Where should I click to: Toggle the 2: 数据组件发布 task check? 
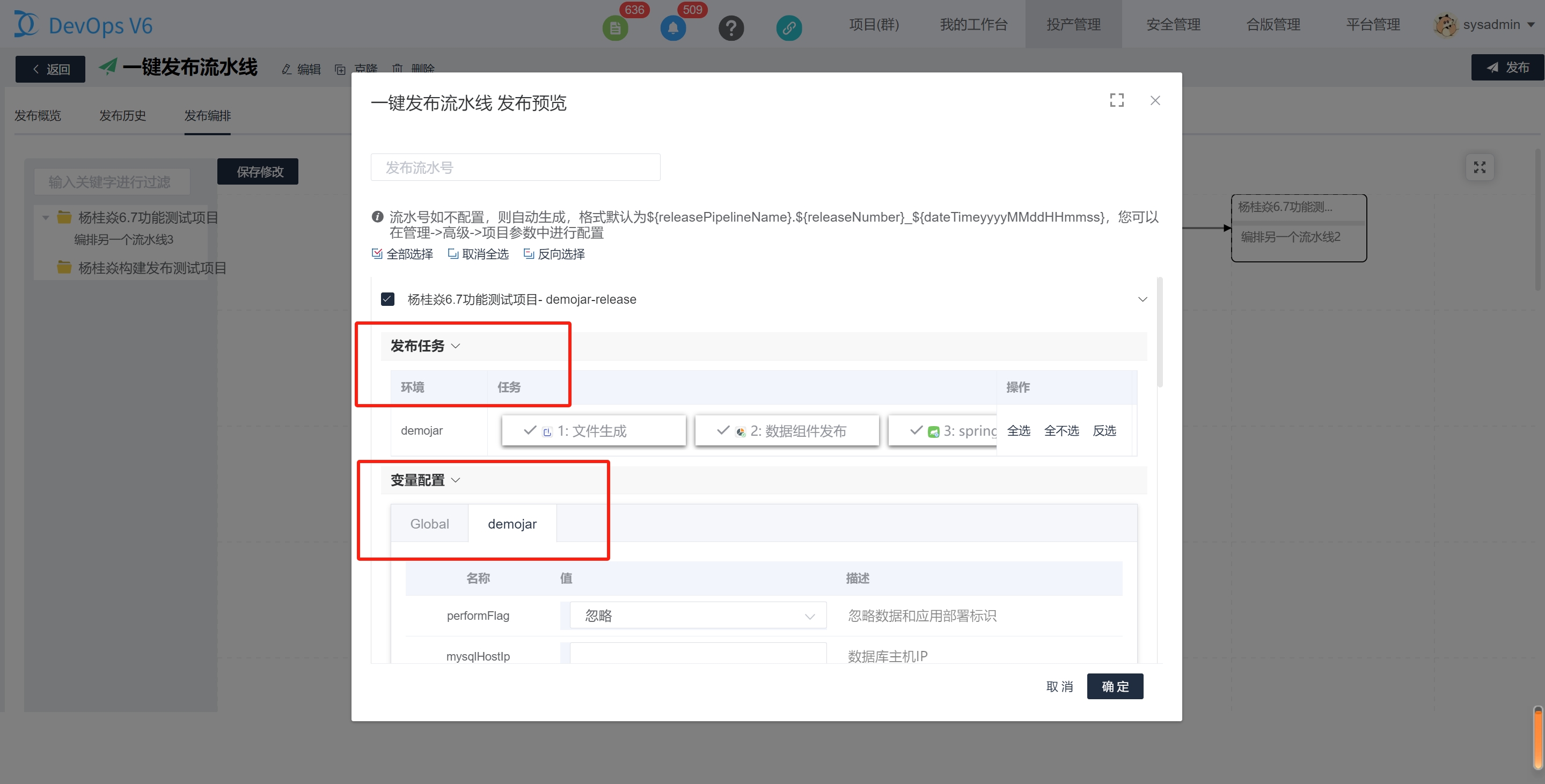(723, 430)
